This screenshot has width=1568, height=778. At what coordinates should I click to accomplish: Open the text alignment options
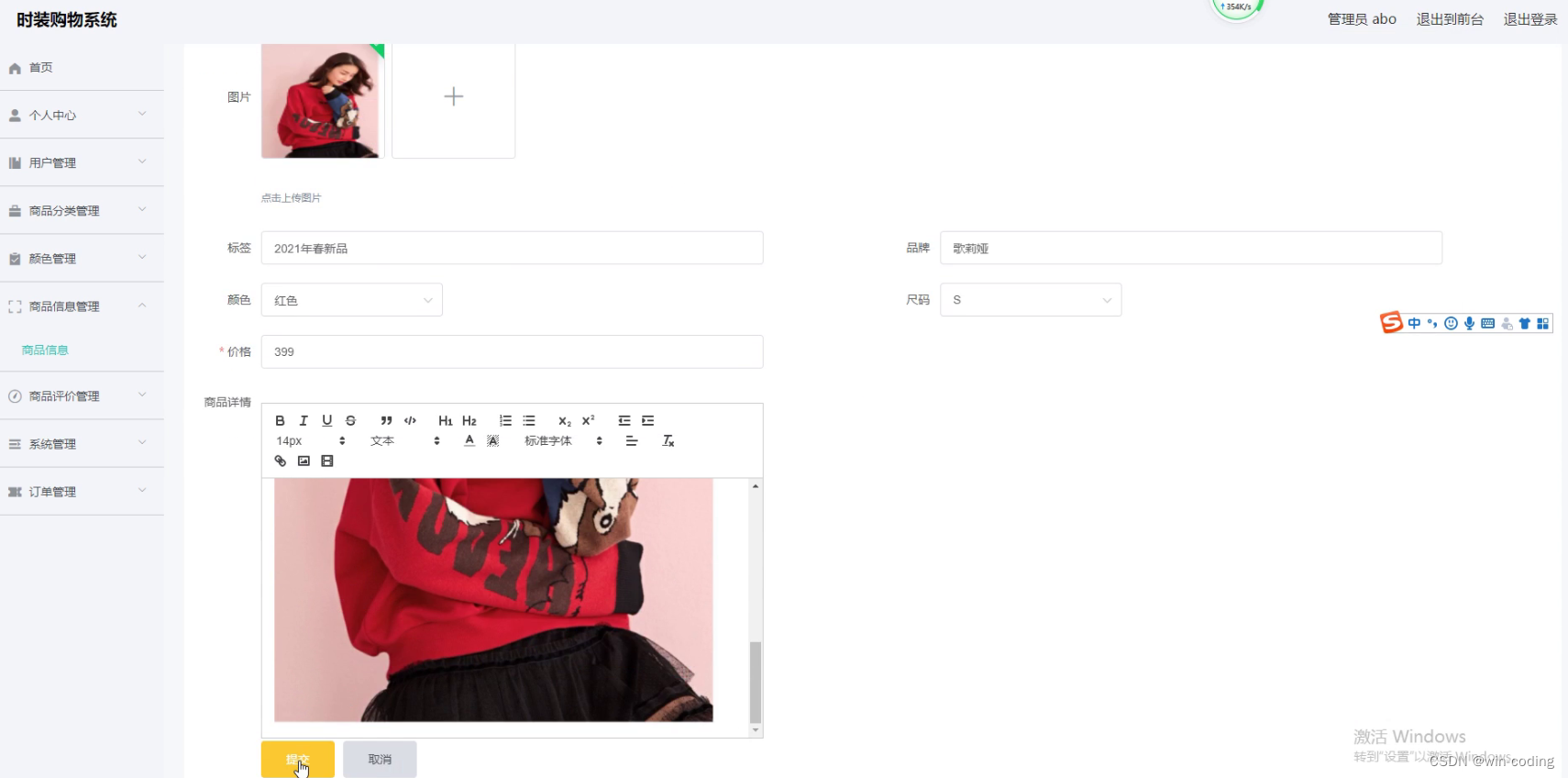pyautogui.click(x=632, y=440)
